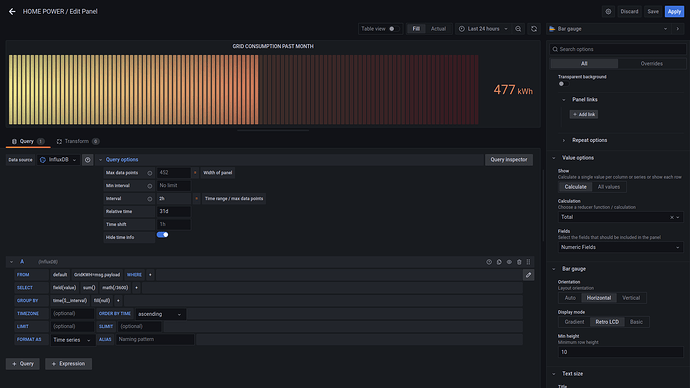Duplicate query A using the copy icon
This screenshot has height=388, width=690.
point(499,262)
